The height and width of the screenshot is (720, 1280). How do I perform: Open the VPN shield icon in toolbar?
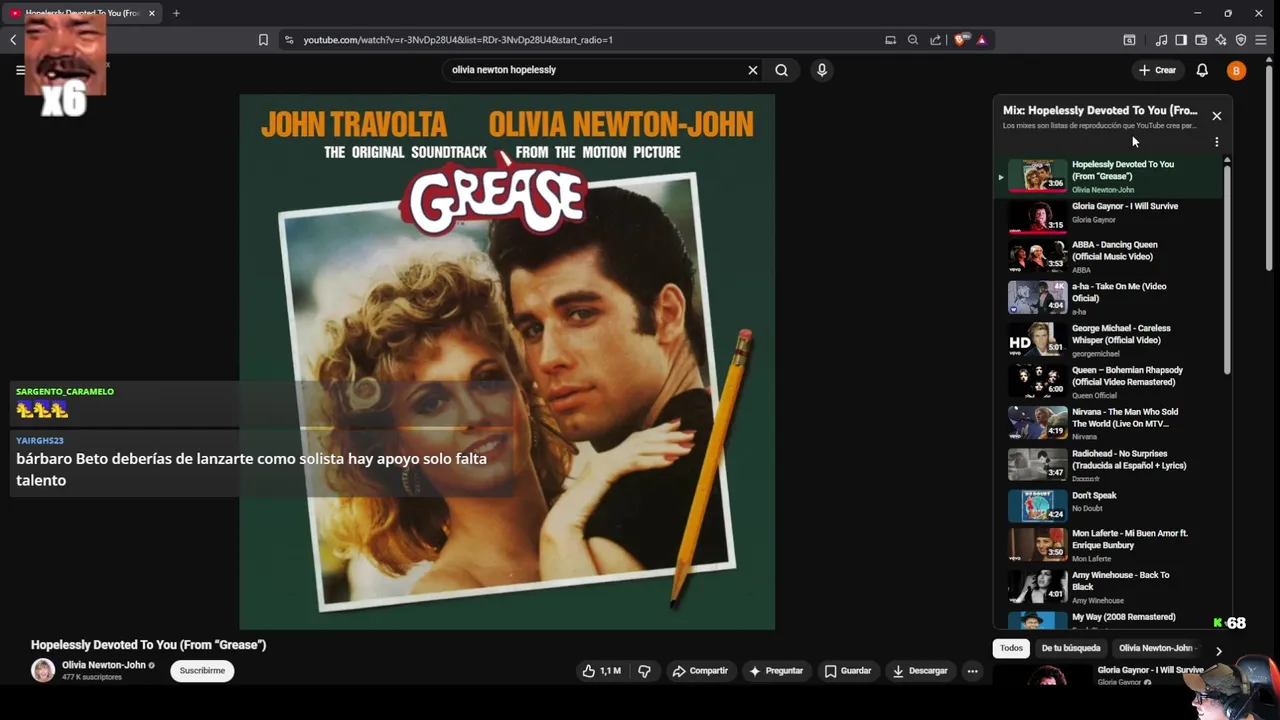tap(1241, 40)
